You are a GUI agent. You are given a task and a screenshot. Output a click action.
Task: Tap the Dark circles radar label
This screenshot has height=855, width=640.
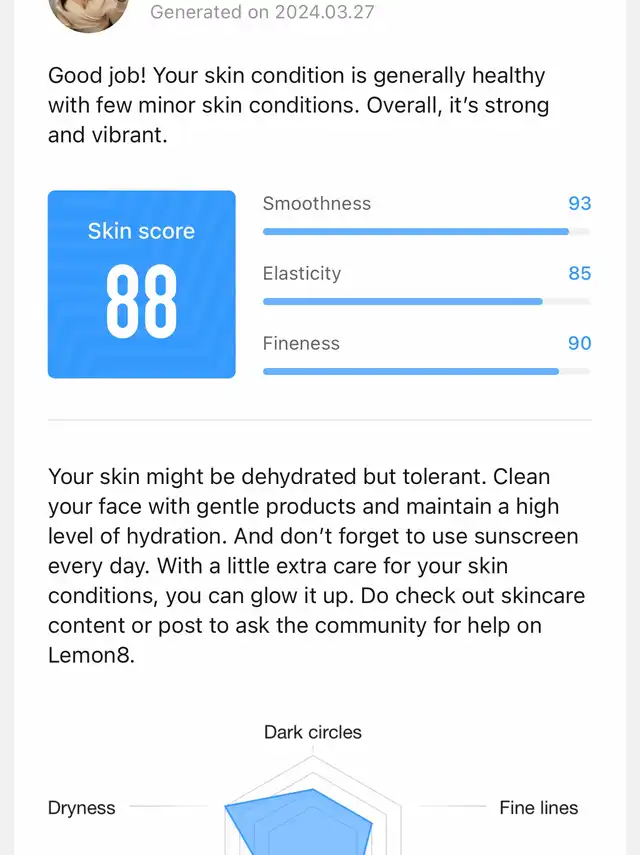[x=313, y=732]
